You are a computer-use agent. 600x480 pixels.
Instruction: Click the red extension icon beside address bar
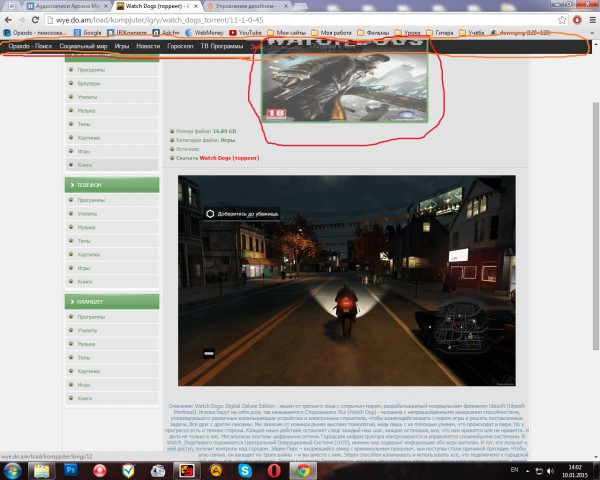[577, 19]
